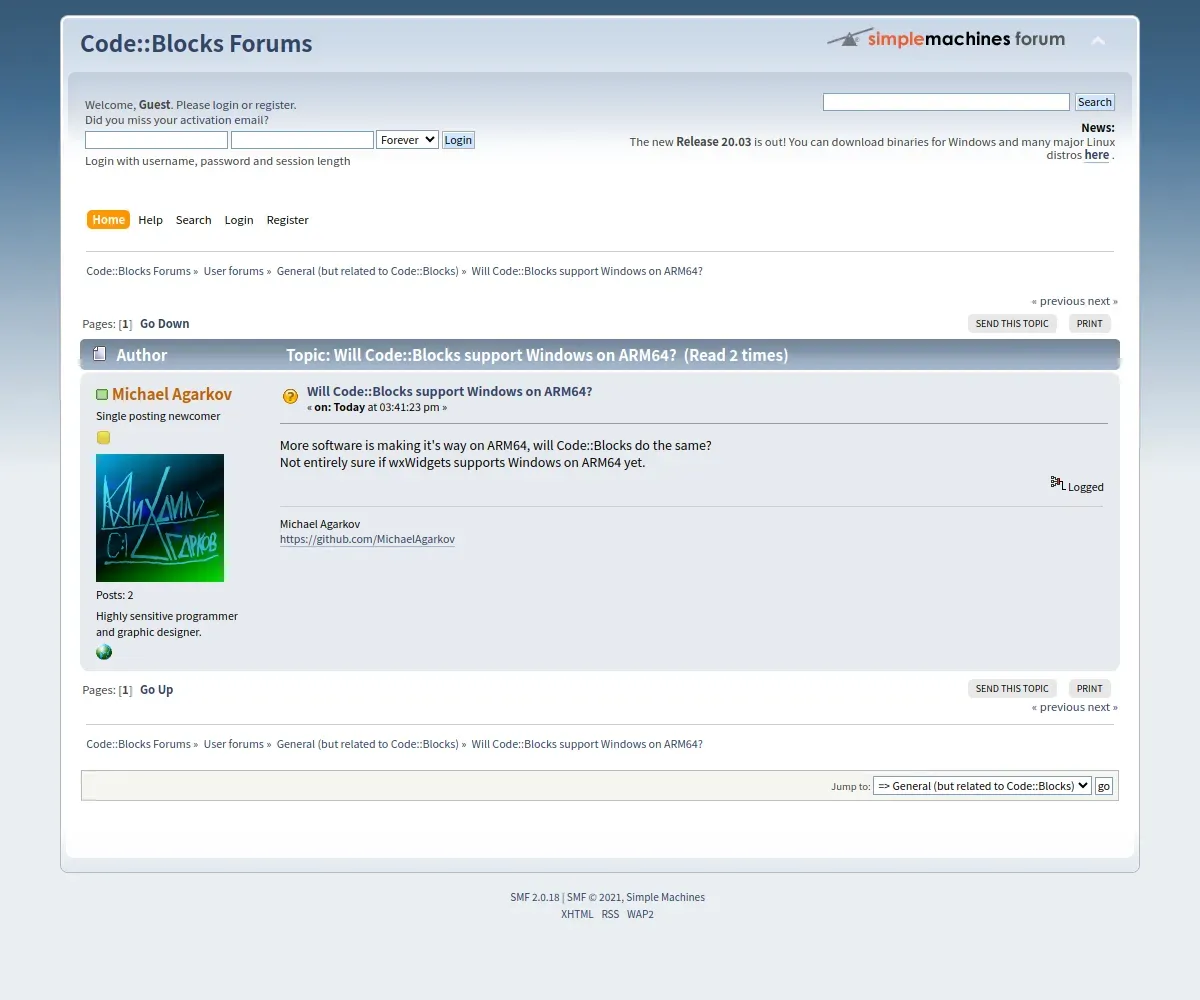Image resolution: width=1200 pixels, height=1000 pixels.
Task: Click the Search button at top right
Action: (x=1094, y=102)
